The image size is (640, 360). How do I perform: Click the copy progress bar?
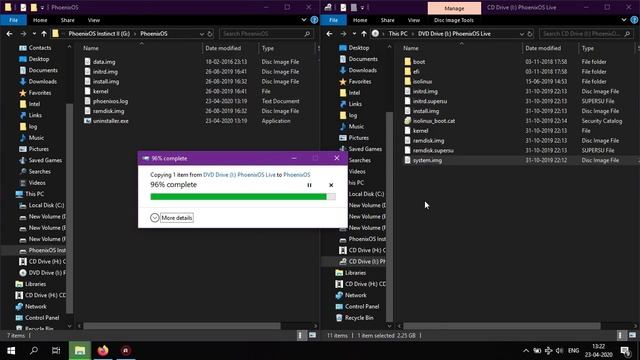click(x=243, y=197)
